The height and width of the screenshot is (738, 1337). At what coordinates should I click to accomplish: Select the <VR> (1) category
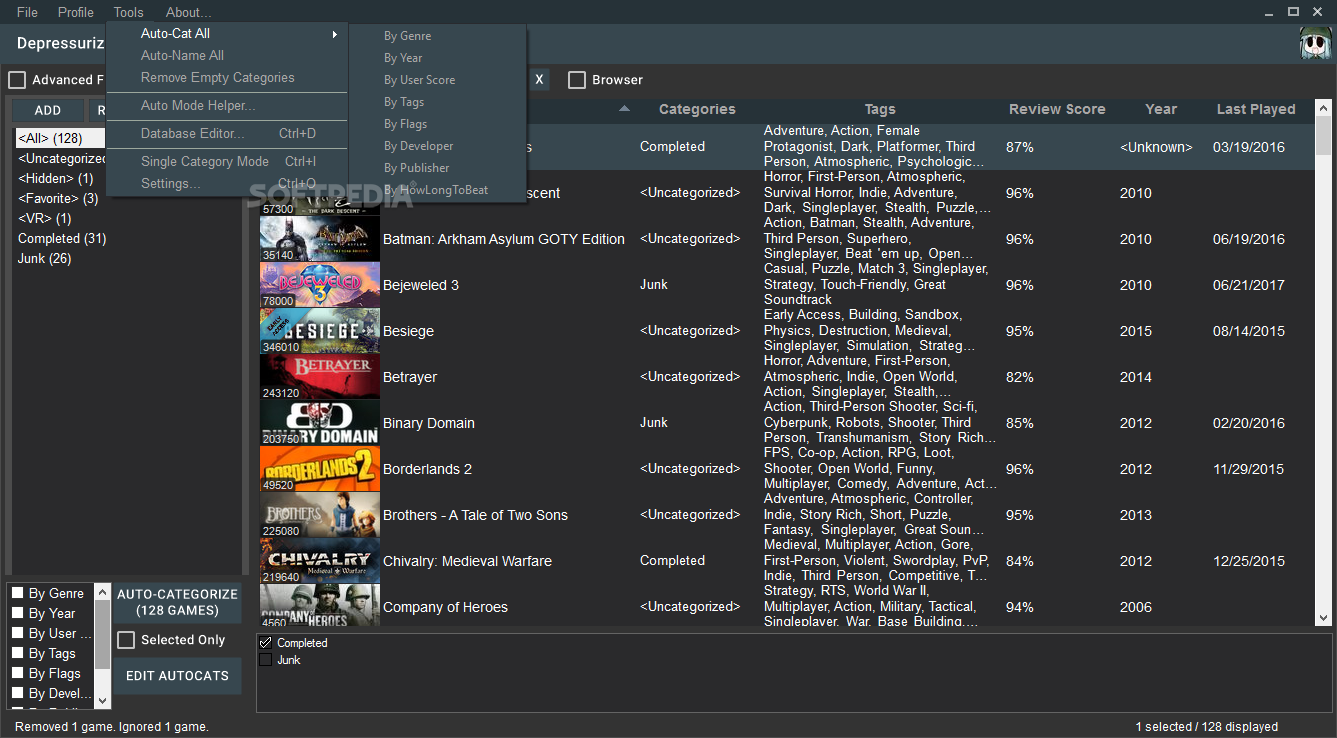[x=45, y=219]
